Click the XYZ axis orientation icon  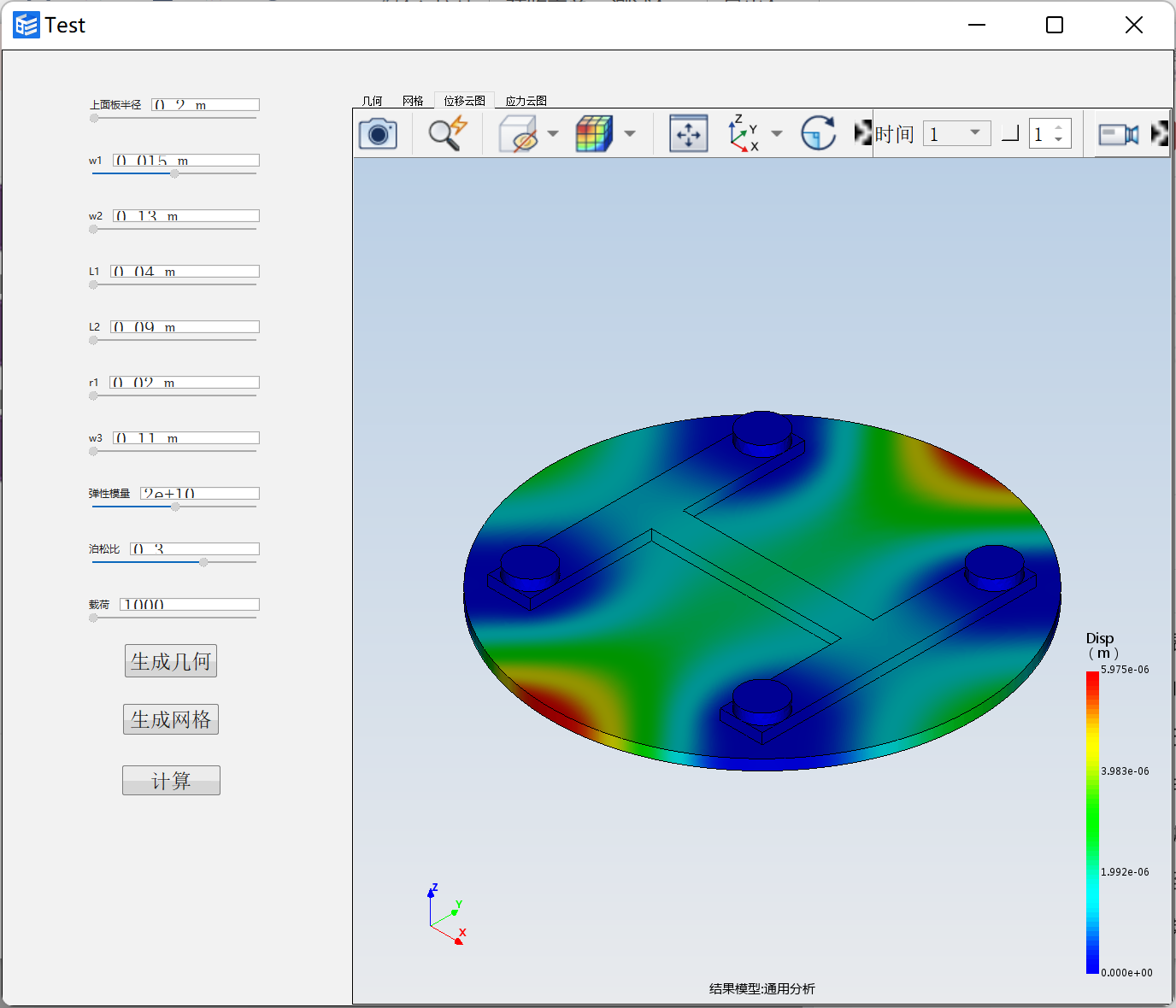pyautogui.click(x=743, y=134)
